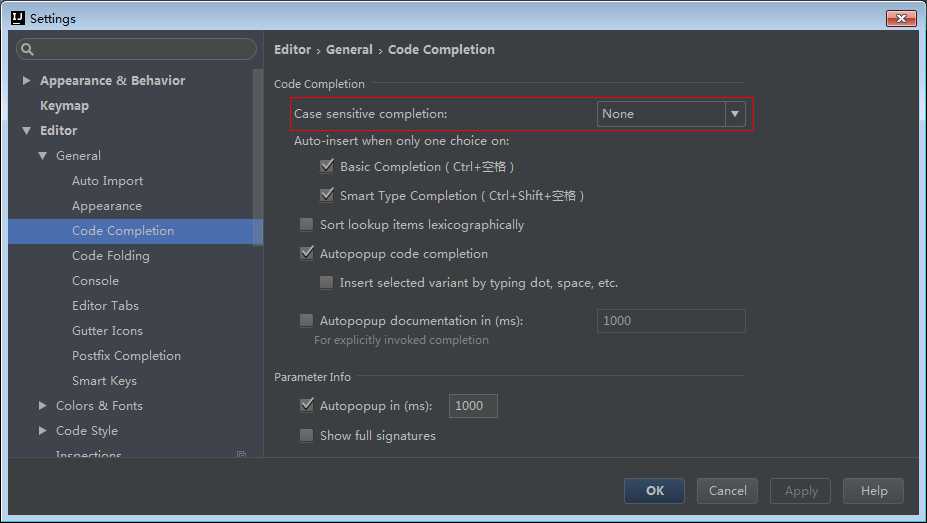The image size is (927, 523).
Task: Click the search magnifier icon
Action: click(27, 49)
